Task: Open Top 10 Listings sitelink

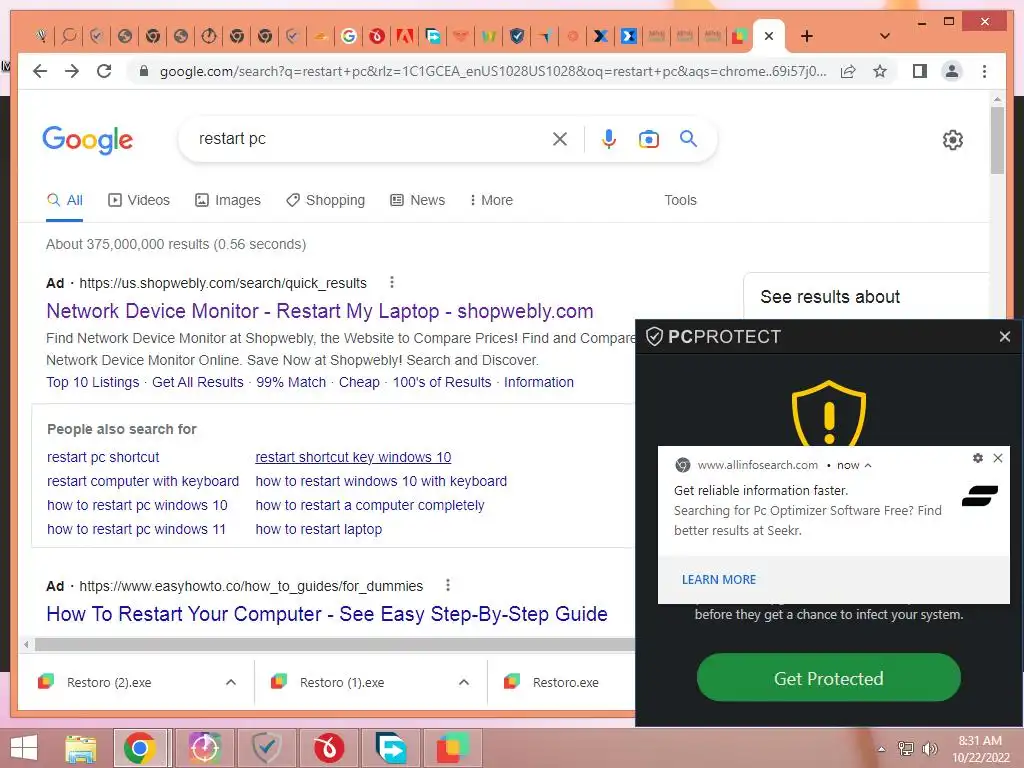Action: (x=93, y=382)
